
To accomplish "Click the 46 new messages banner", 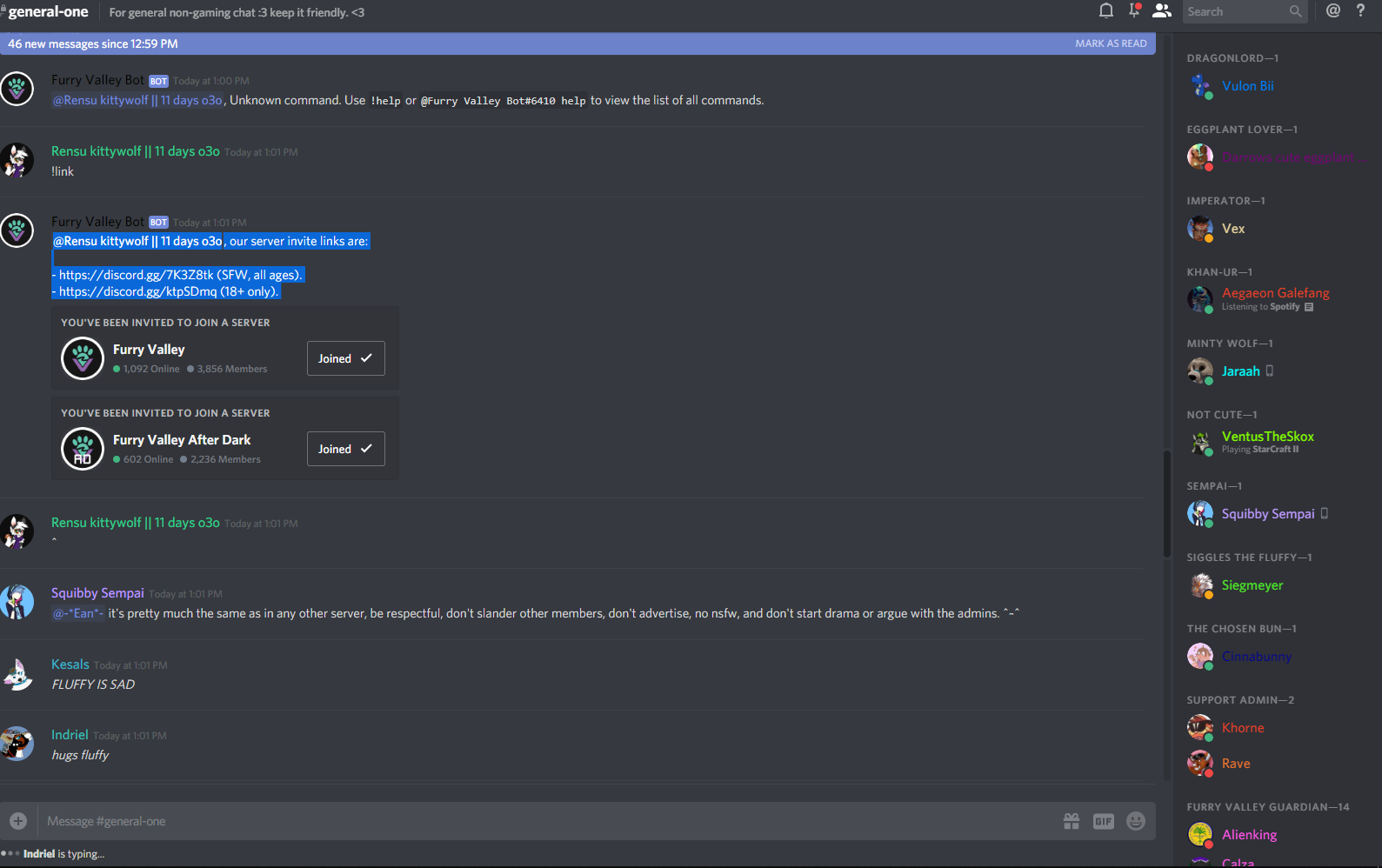I will click(x=578, y=43).
